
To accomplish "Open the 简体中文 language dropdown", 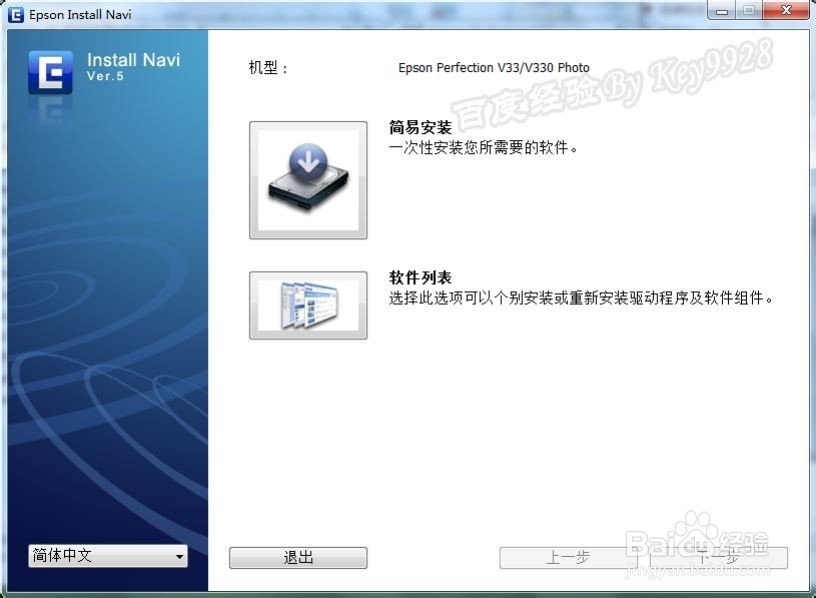I will tap(108, 556).
